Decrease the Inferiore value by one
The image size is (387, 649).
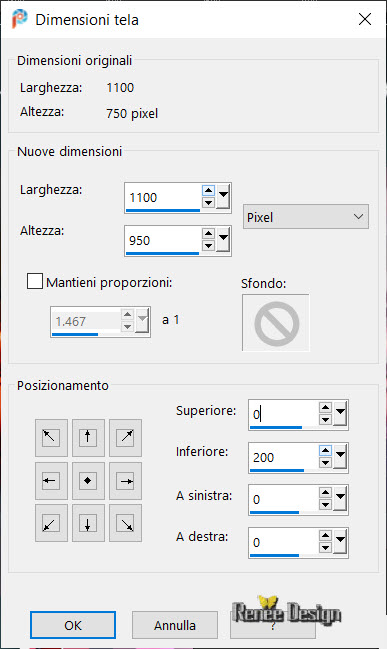[325, 462]
